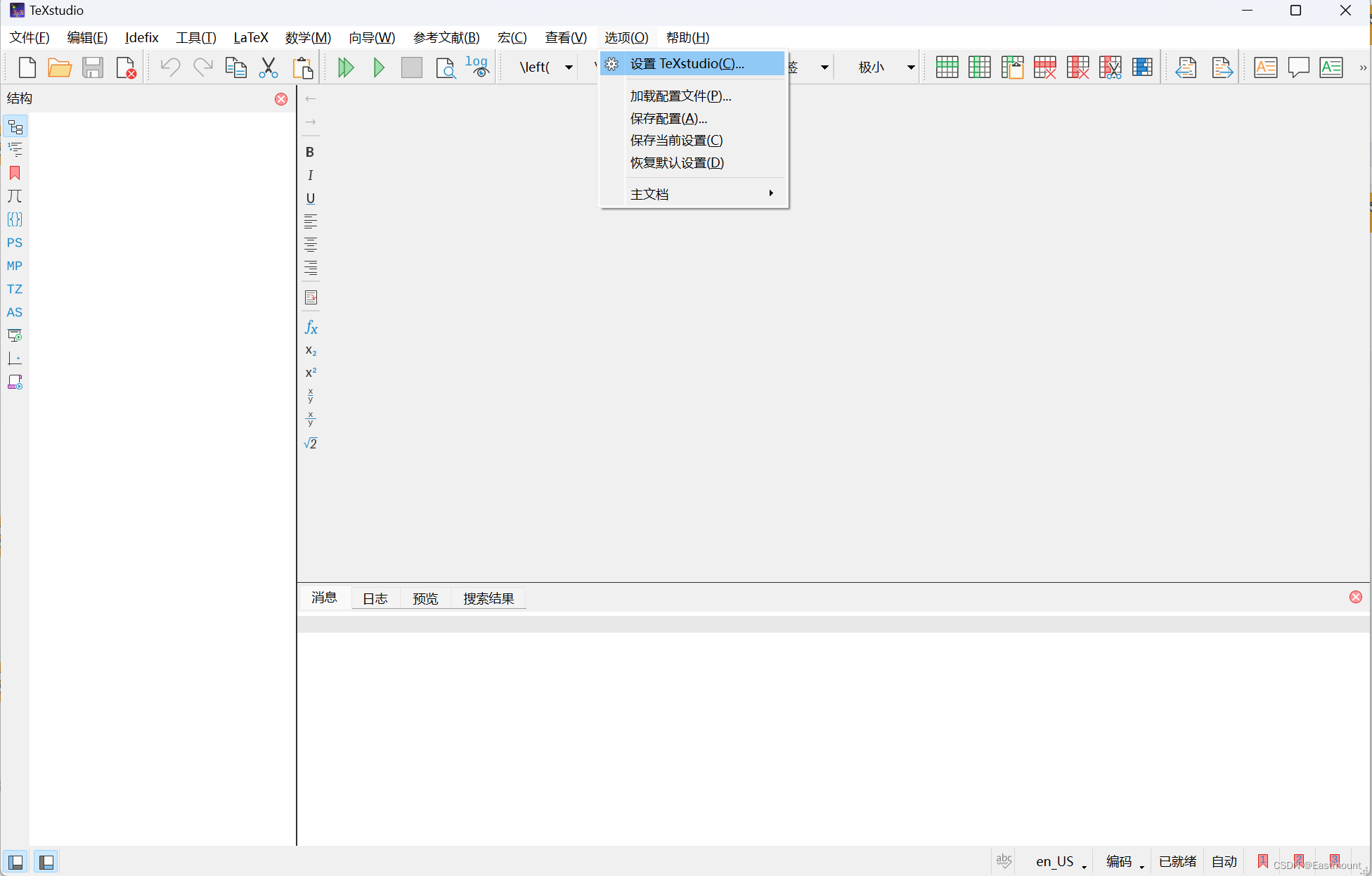This screenshot has width=1372, height=876.
Task: Add a table row with the first table icon
Action: (x=947, y=67)
